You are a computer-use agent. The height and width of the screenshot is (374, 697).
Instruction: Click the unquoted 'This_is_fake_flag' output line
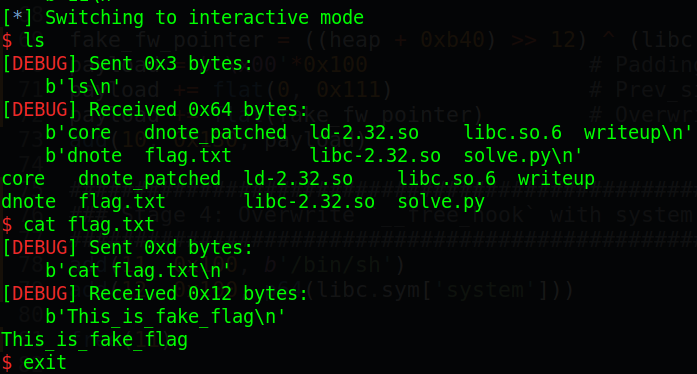95,340
